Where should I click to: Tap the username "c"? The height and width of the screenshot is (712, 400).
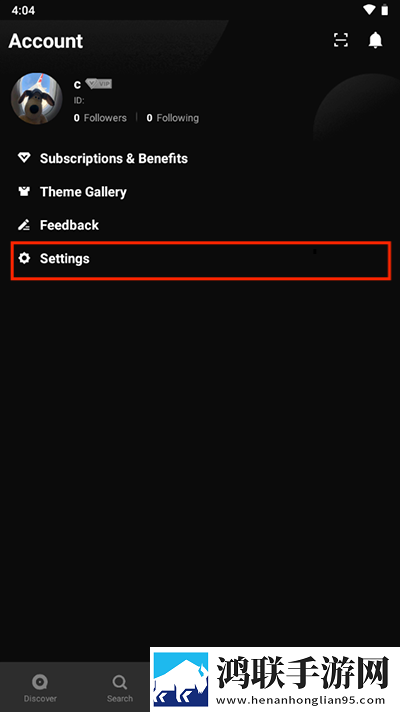[77, 84]
